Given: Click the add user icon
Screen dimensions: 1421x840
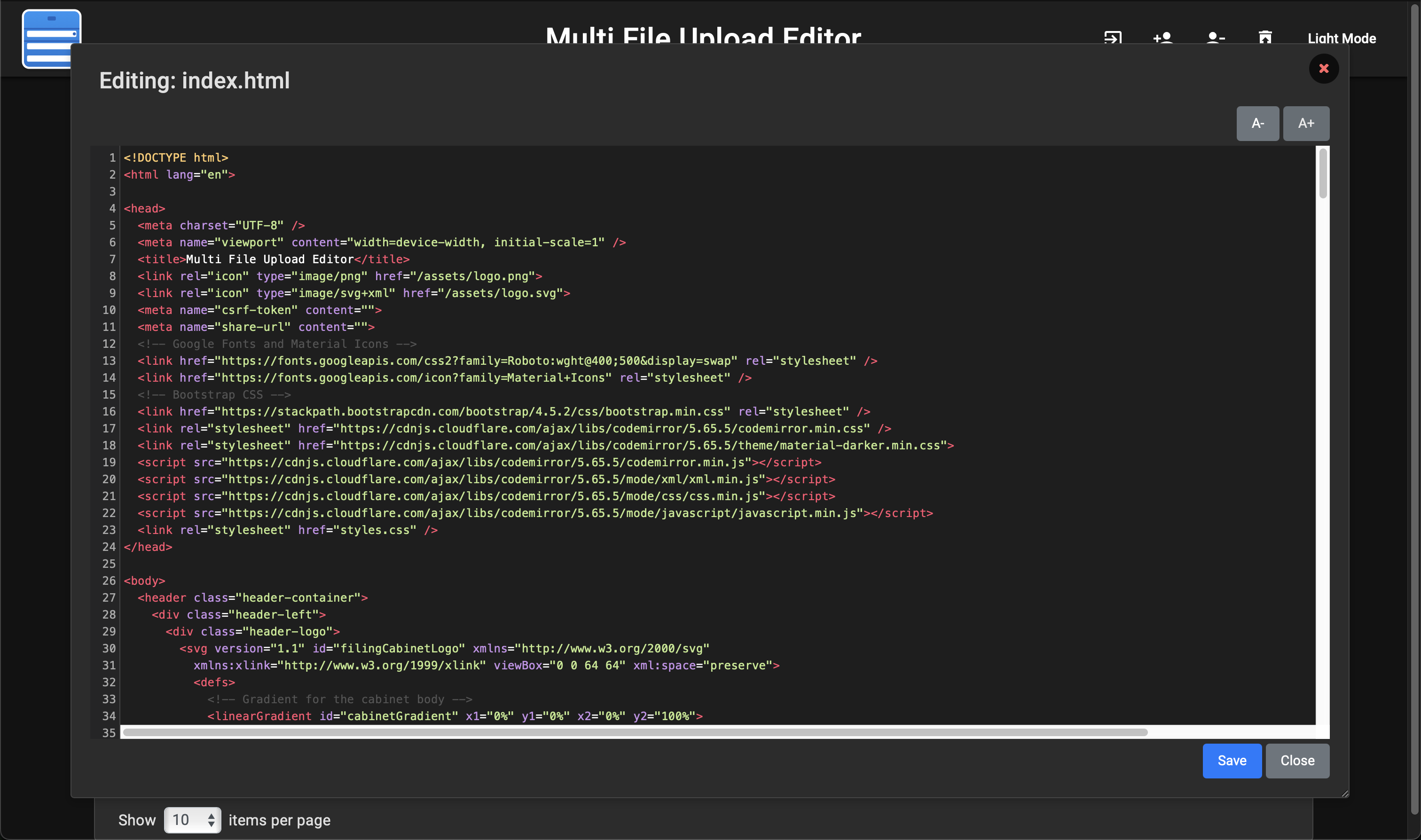Looking at the screenshot, I should click(1163, 37).
